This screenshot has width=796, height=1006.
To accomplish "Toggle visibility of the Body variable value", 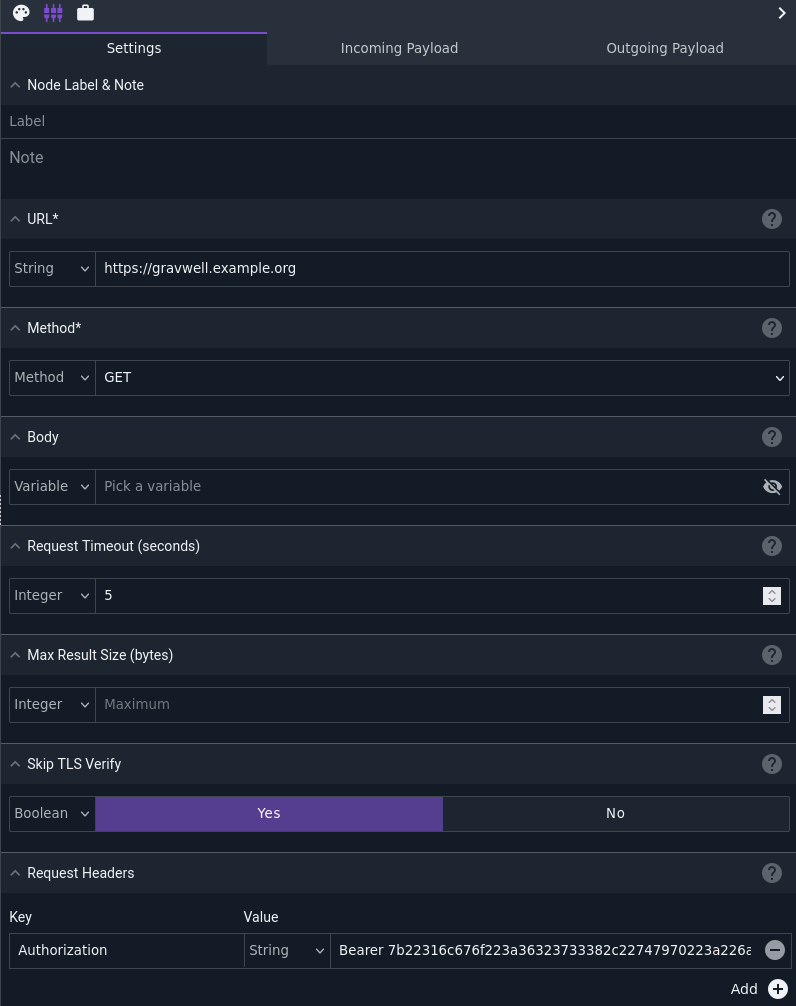I will point(772,487).
